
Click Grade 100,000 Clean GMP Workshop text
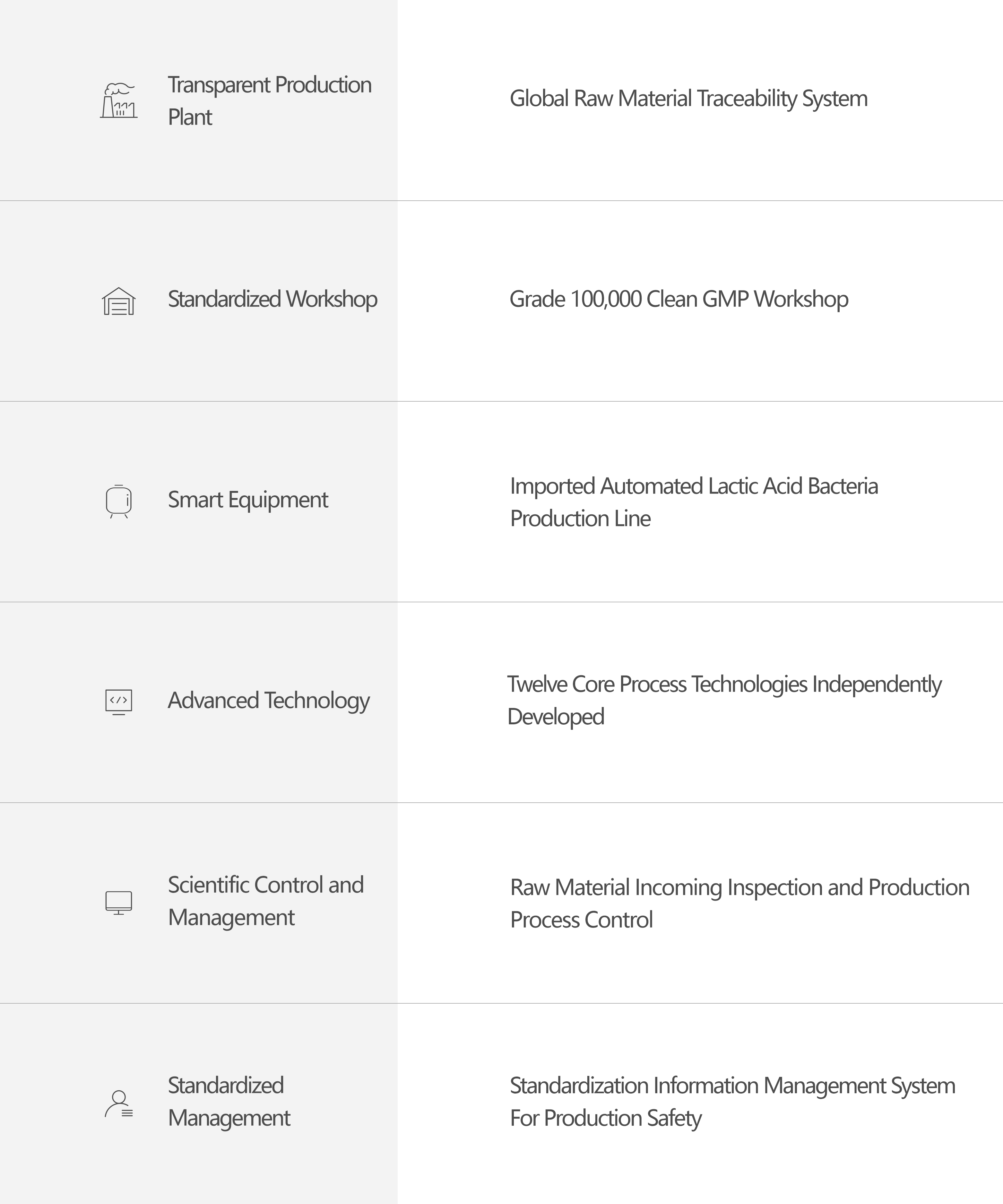[x=679, y=299]
